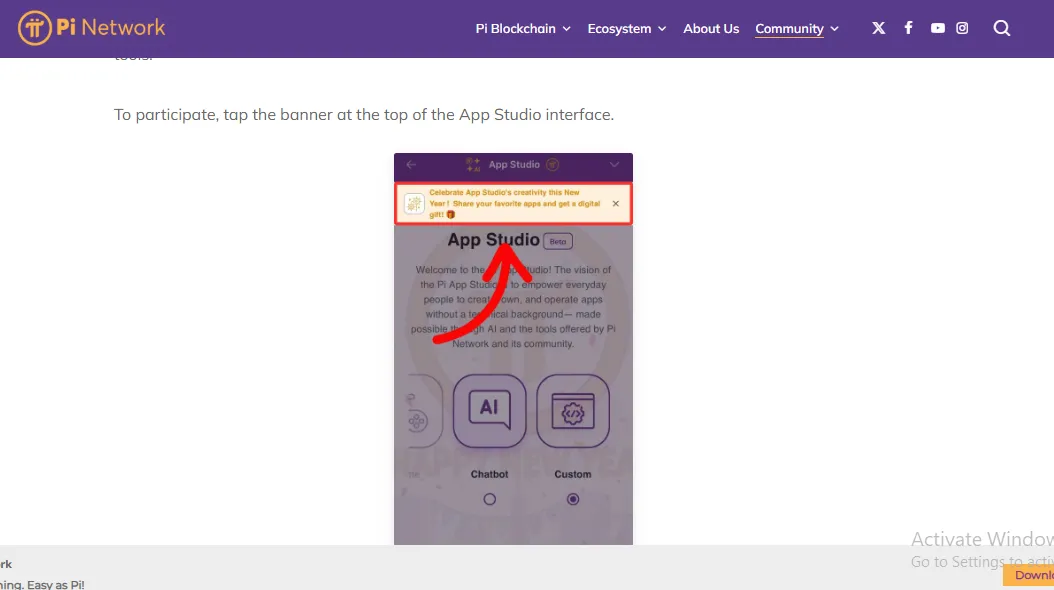Click the Pi Network logo
The width and height of the screenshot is (1054, 590).
pyautogui.click(x=92, y=28)
